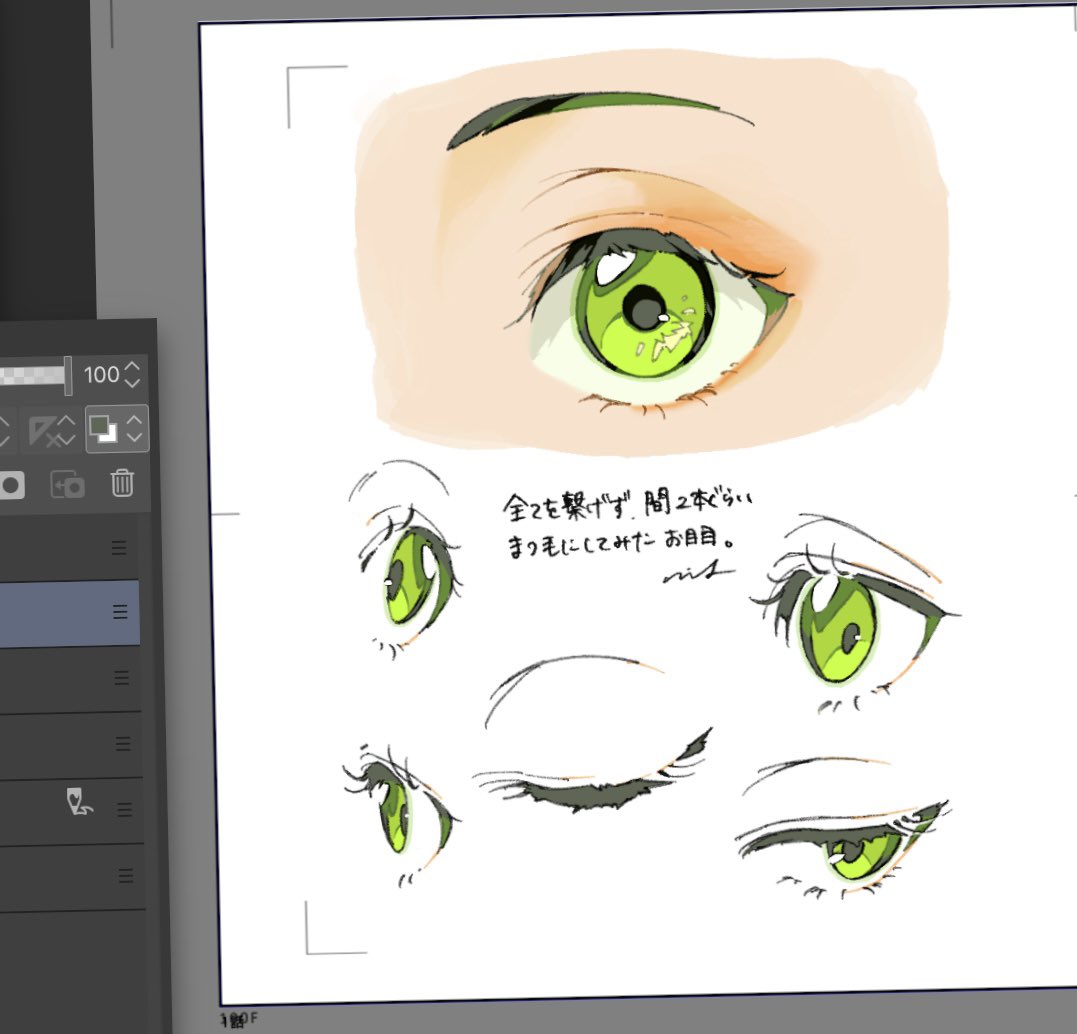Screen dimensions: 1077x1034
Task: Click the hamburger handle on the topmost layer row
Action: point(119,547)
